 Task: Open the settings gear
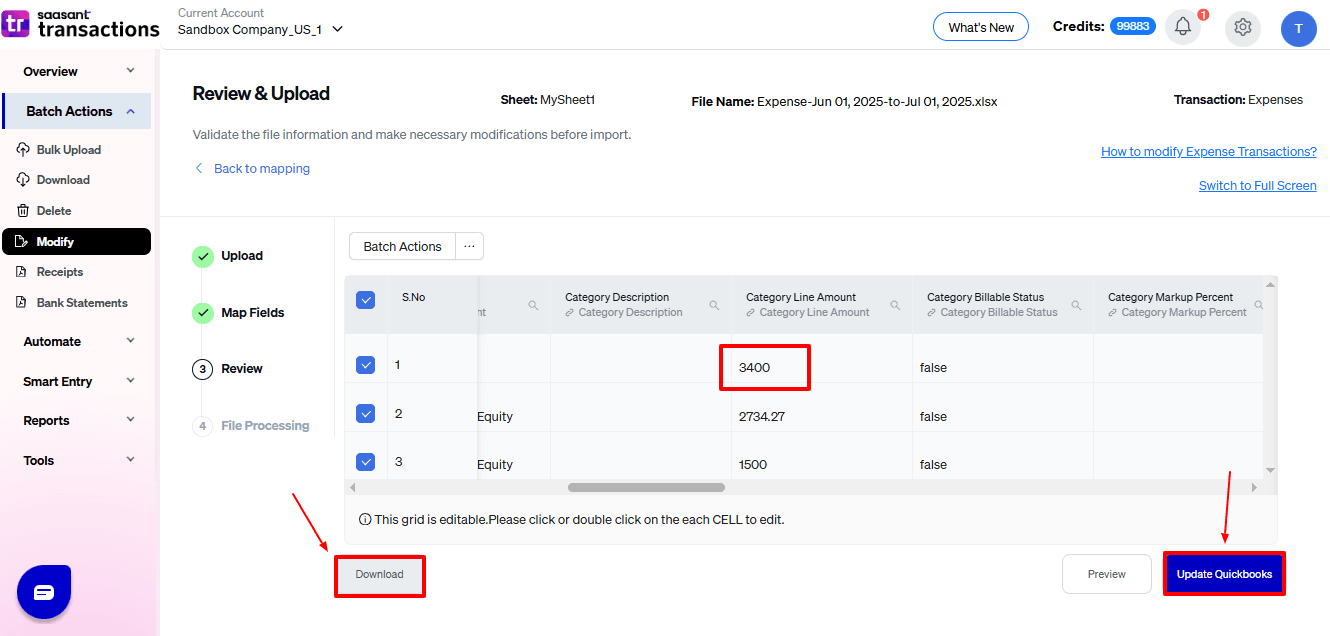coord(1242,28)
